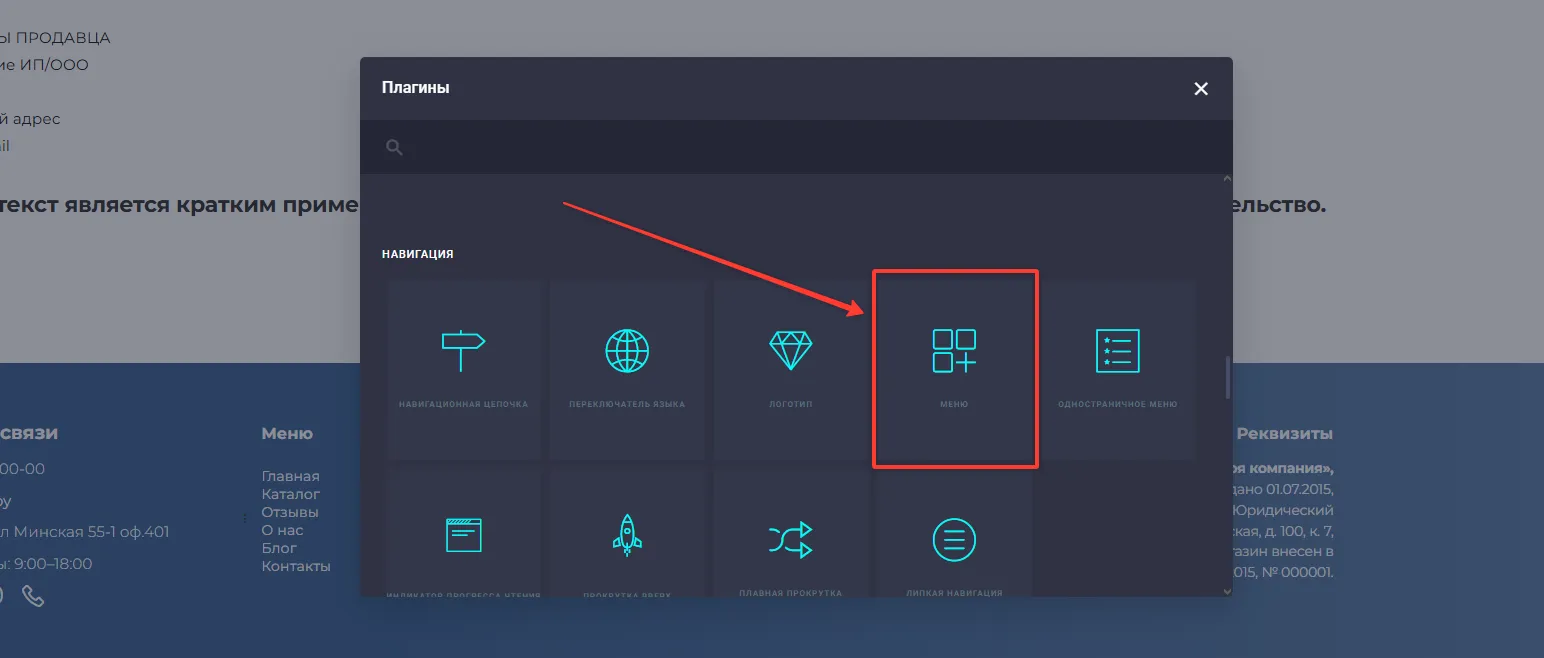Add the Логотип diamond plugin

(791, 370)
